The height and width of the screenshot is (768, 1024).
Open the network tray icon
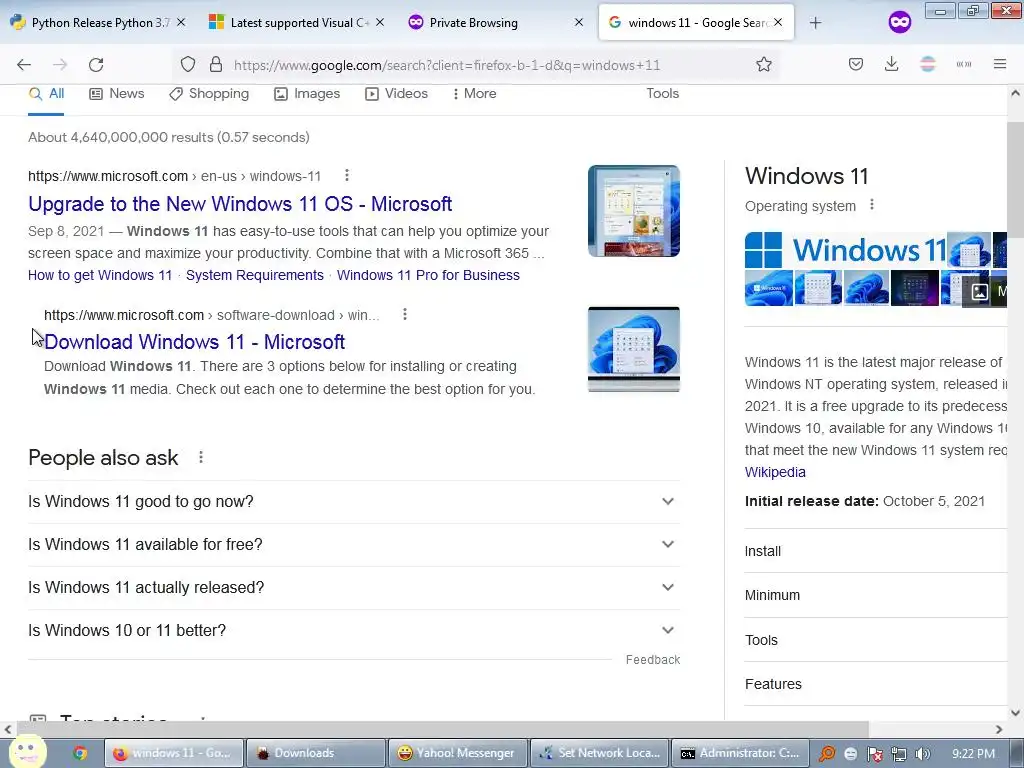click(899, 754)
